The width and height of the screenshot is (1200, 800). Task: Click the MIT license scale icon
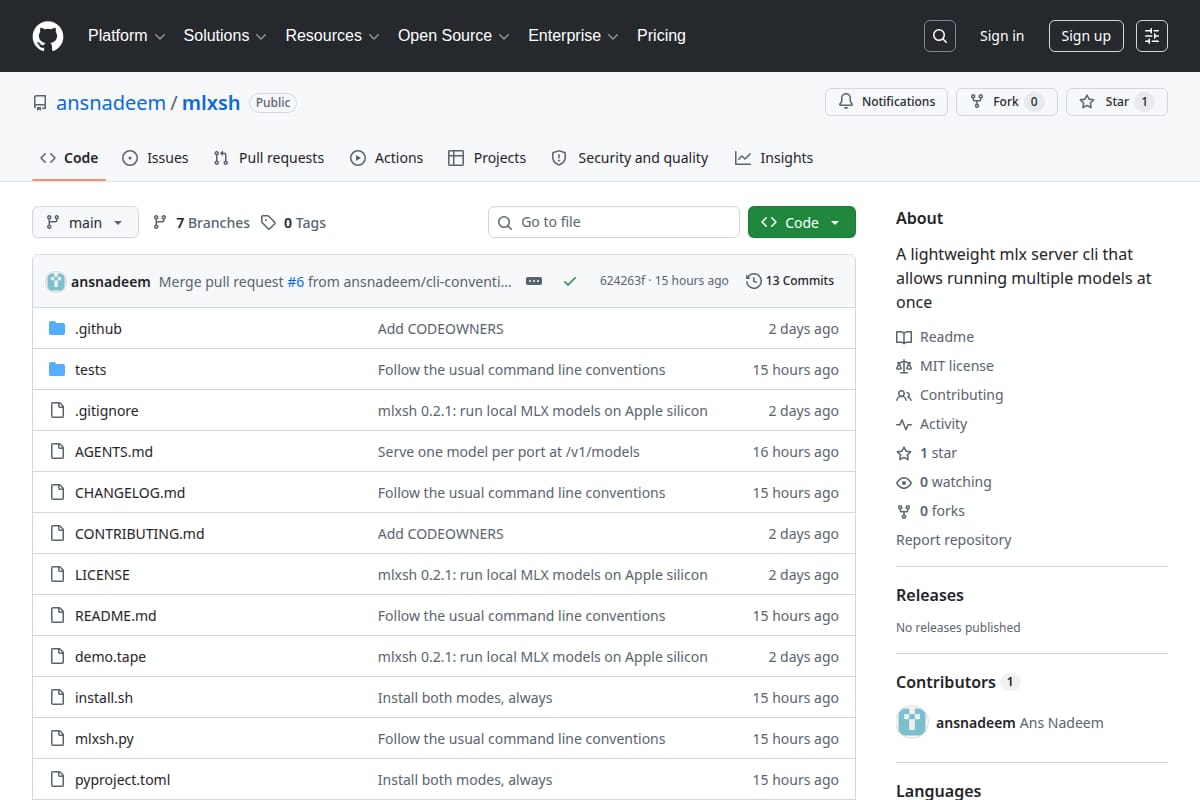[904, 367]
